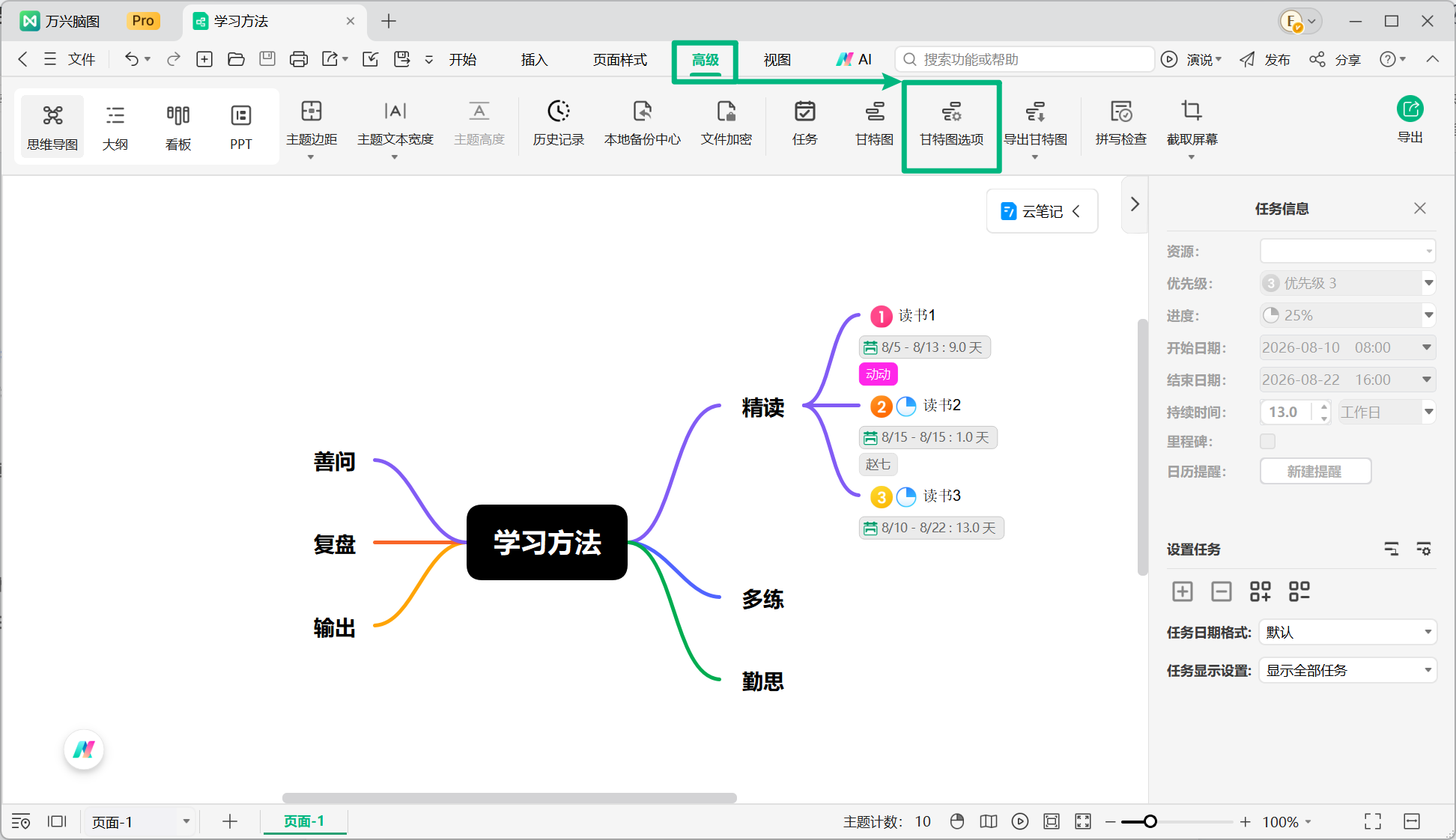Select the 读书3 subtopic
This screenshot has width=1456, height=840.
tap(941, 496)
